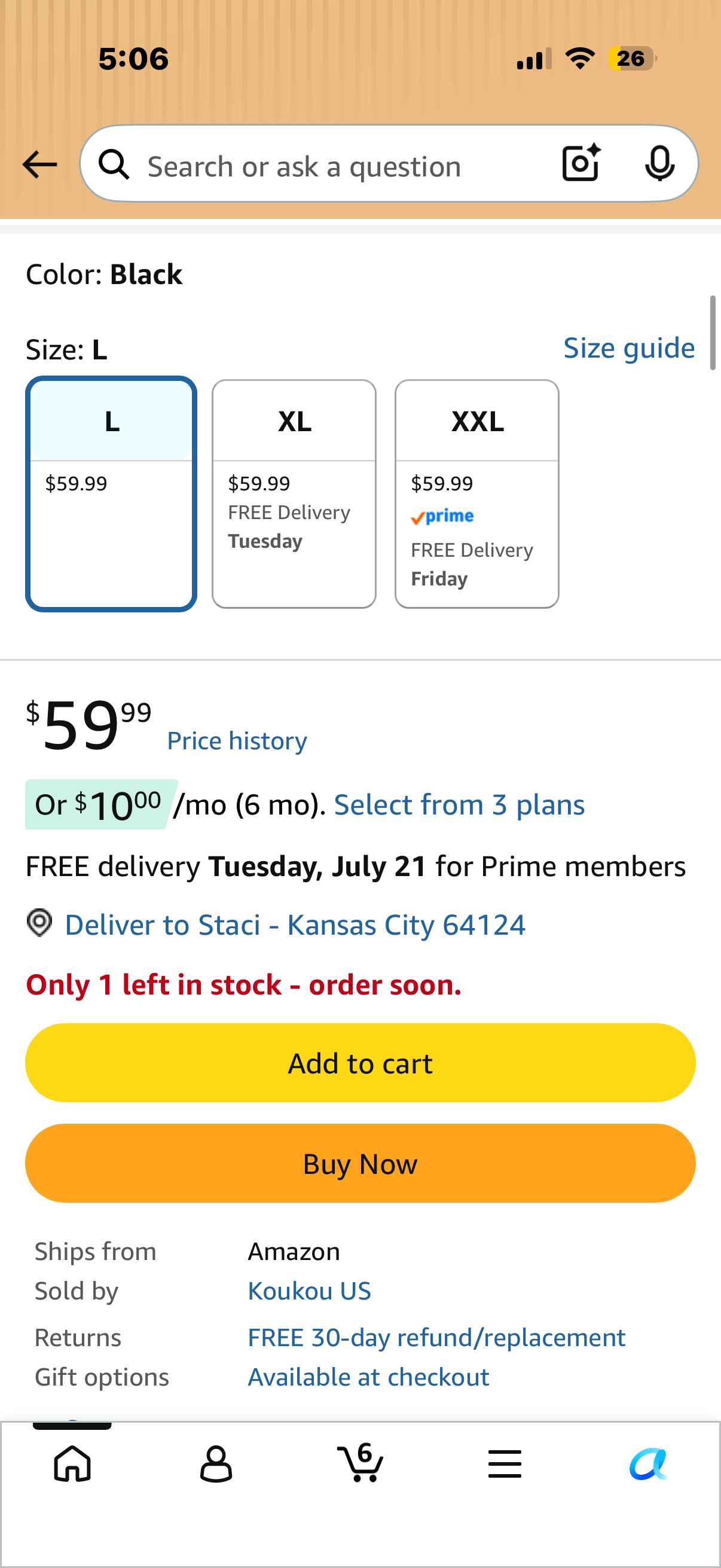Open Select from 3 plans
Screen dimensions: 721x1568
tap(459, 805)
